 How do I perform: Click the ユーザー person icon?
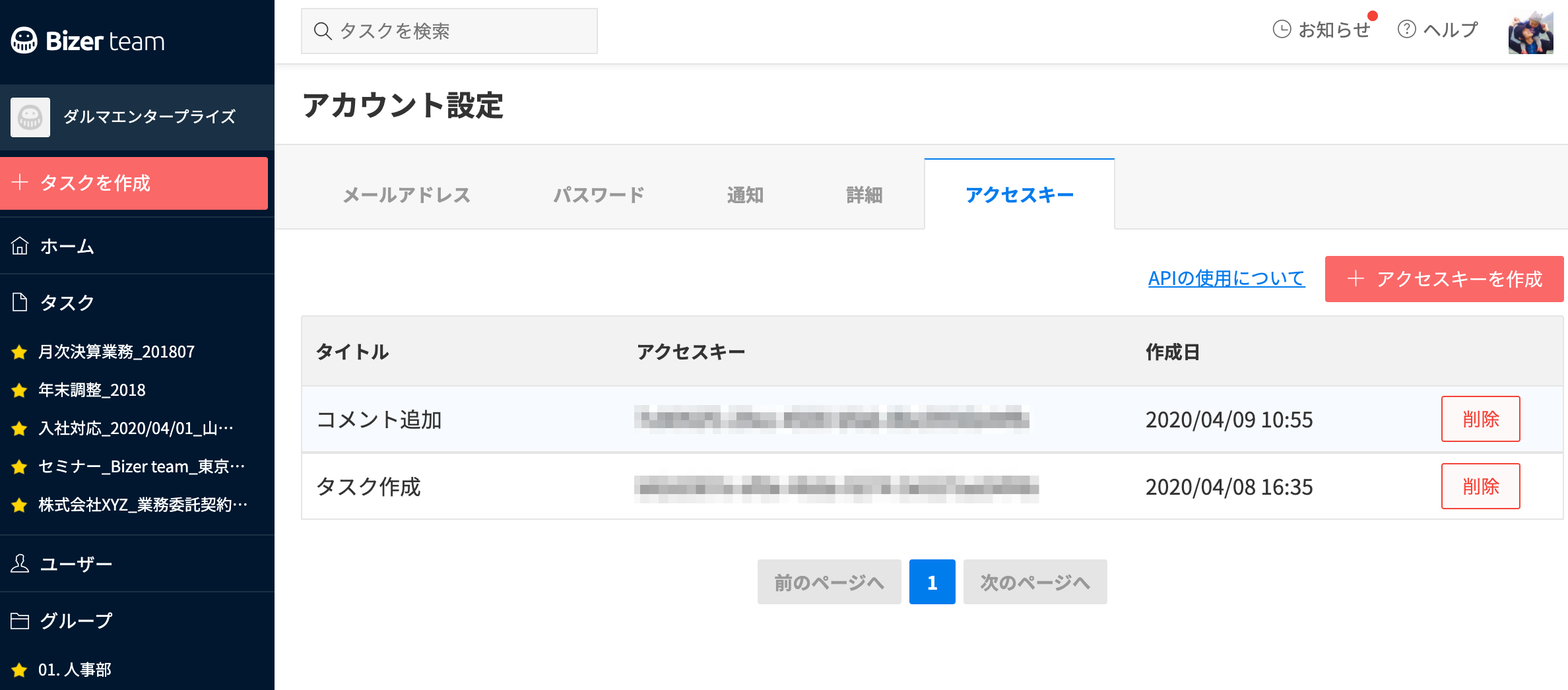point(20,563)
